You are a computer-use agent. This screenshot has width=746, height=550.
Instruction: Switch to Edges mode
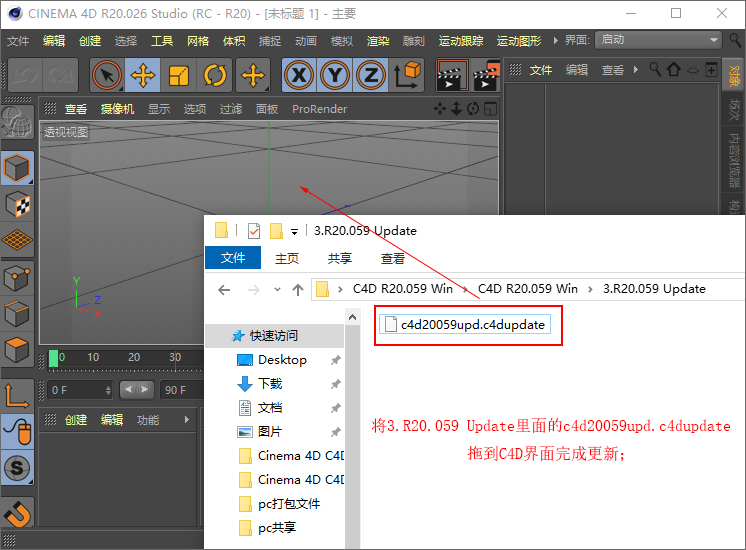point(17,314)
